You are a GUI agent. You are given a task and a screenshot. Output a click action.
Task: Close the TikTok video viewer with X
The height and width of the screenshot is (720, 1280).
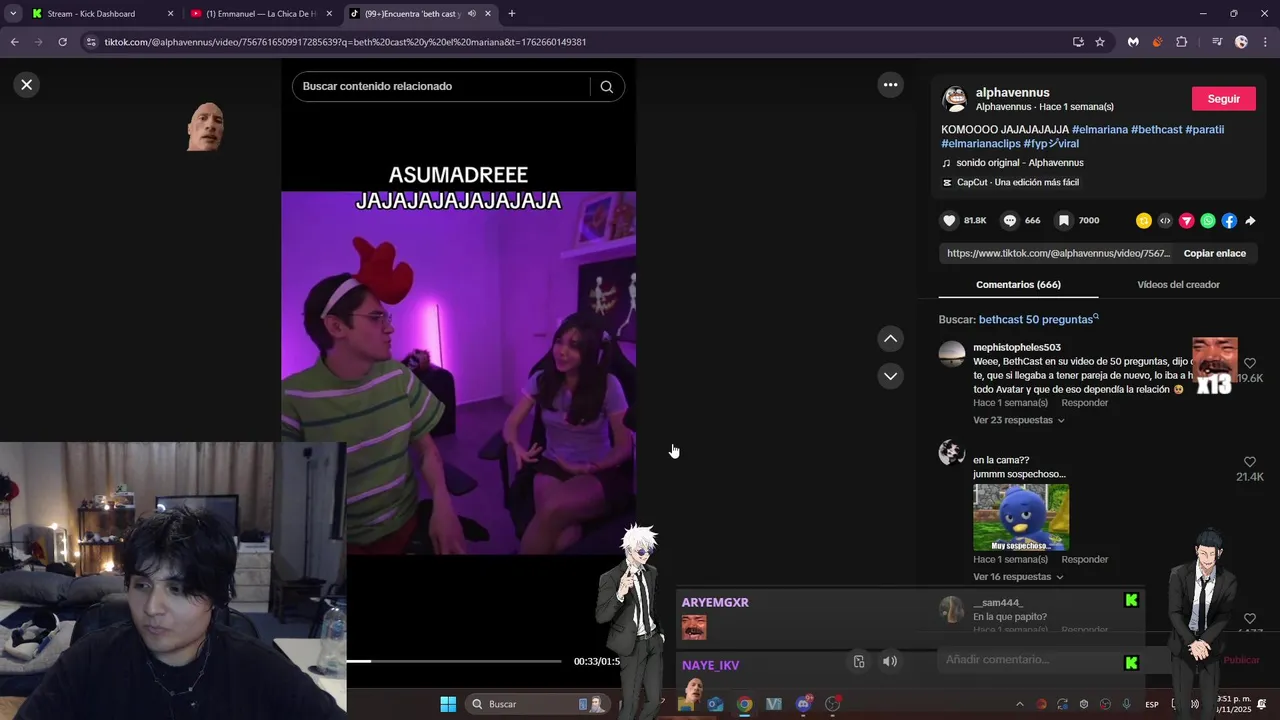[x=27, y=85]
